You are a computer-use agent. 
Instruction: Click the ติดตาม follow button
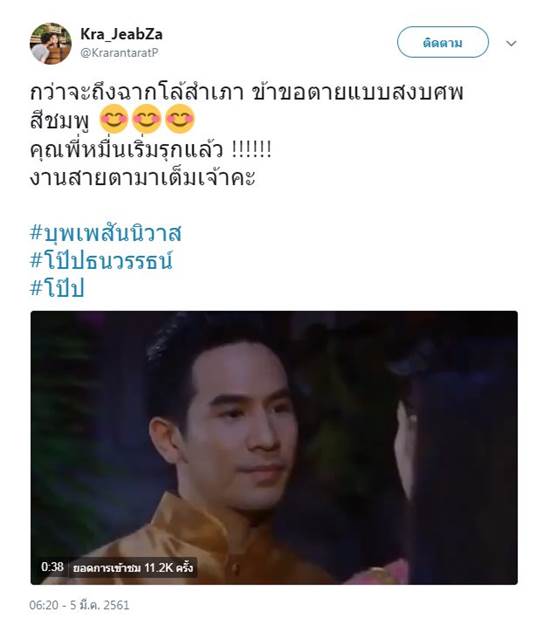443,42
